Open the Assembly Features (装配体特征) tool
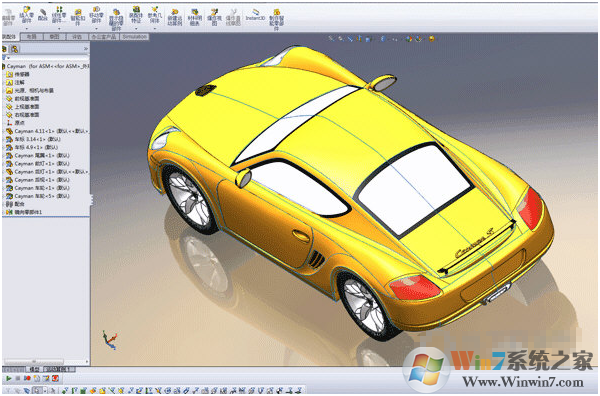Screen dimensions: 600x396 click(136, 15)
